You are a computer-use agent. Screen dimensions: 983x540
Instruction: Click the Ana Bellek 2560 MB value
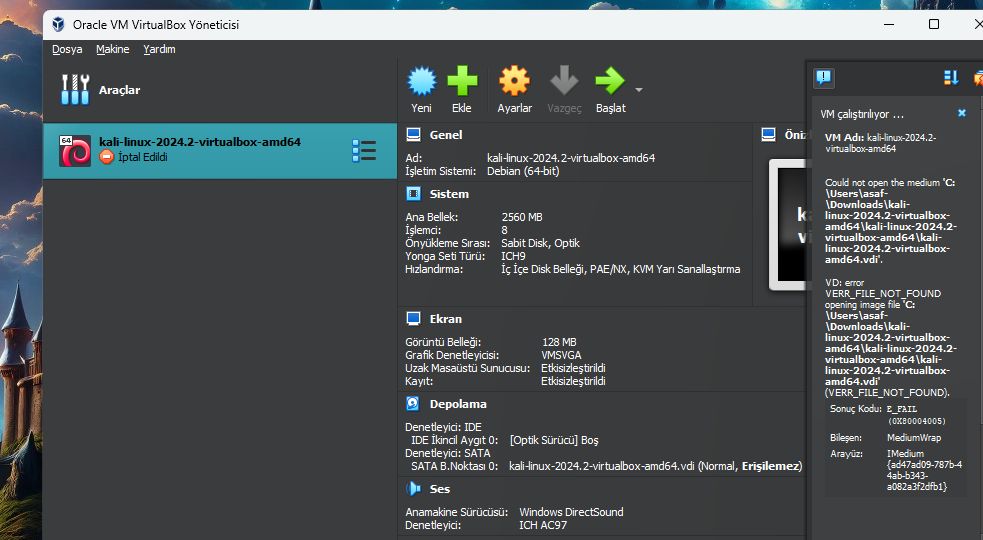click(522, 217)
